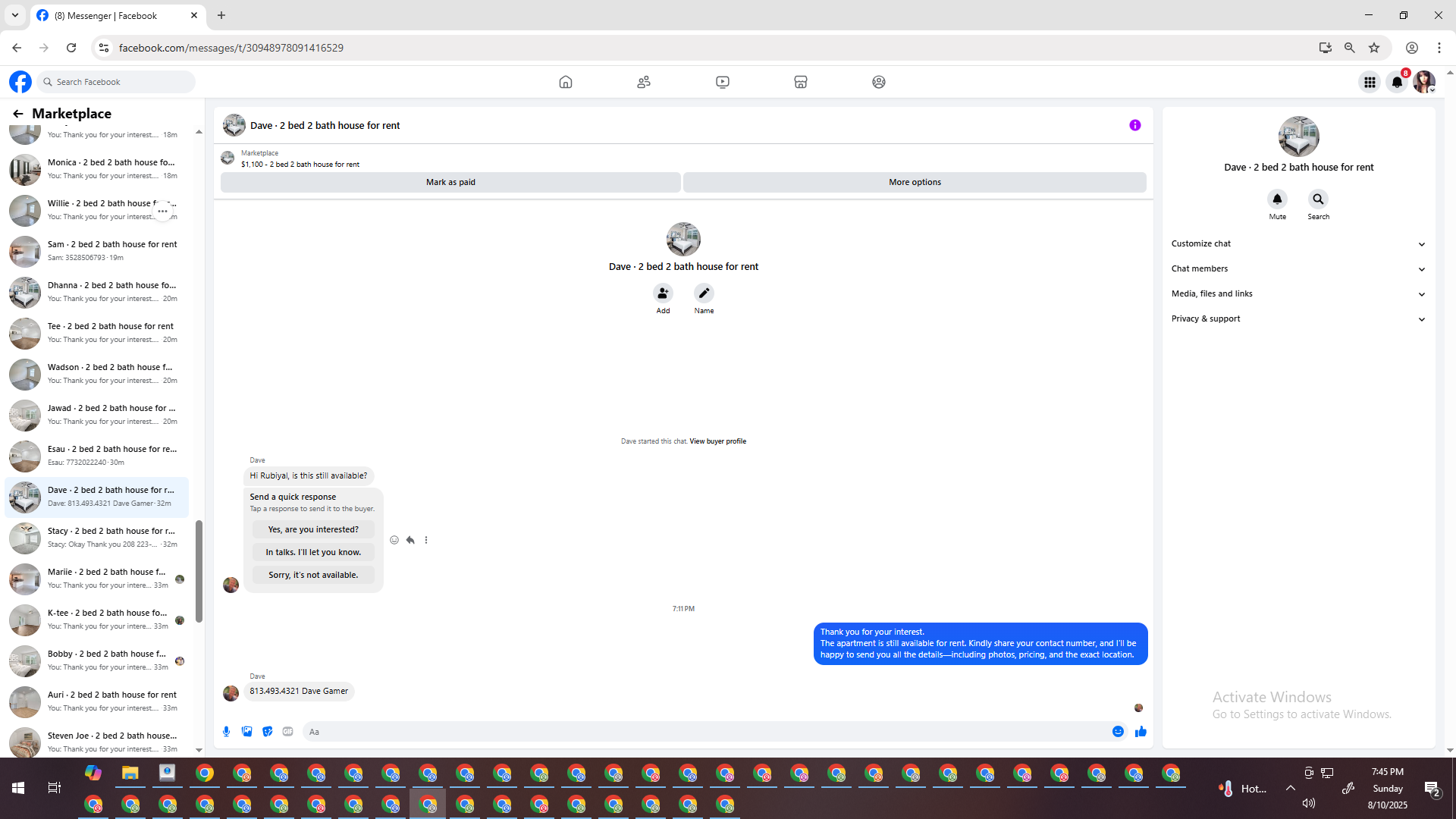Viewport: 1456px width, 819px height.
Task: Send a thumbs up like
Action: coord(1141,732)
